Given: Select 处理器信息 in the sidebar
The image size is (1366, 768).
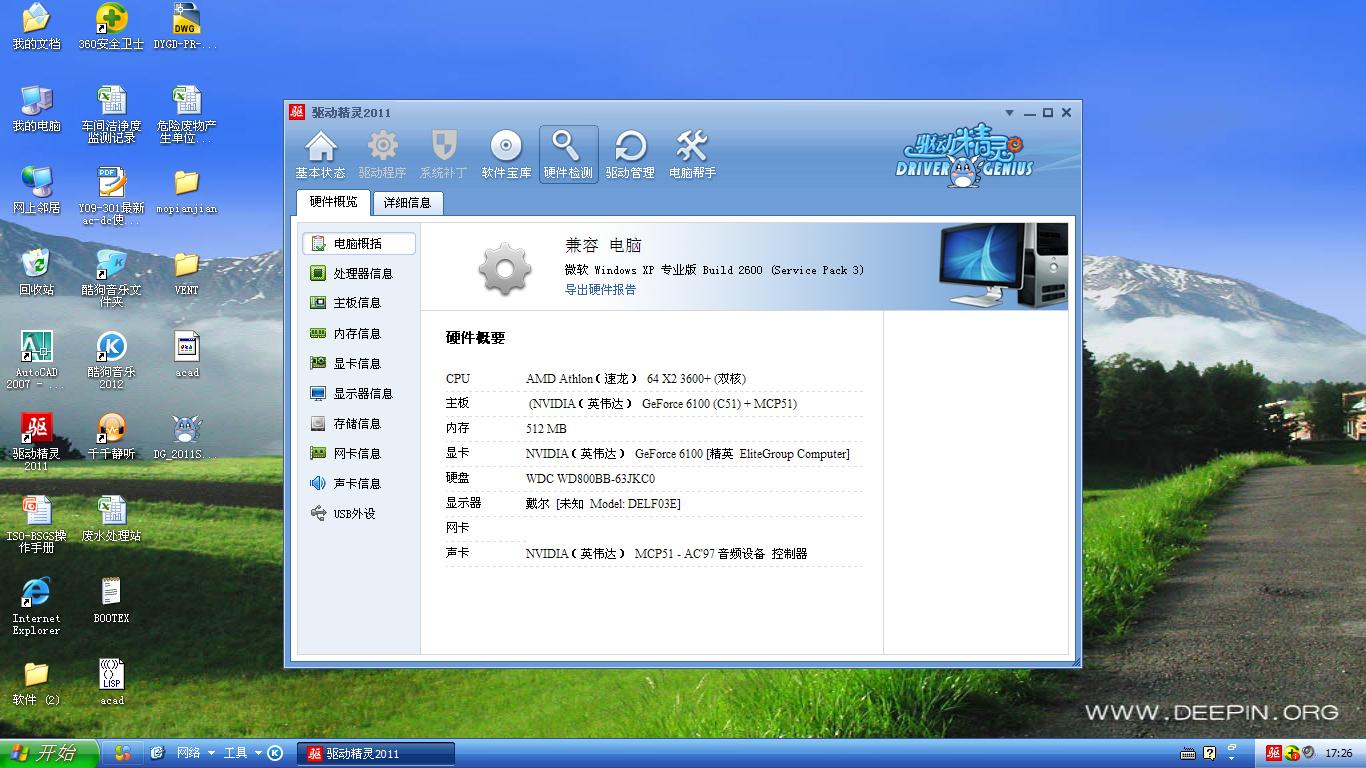Looking at the screenshot, I should point(358,273).
